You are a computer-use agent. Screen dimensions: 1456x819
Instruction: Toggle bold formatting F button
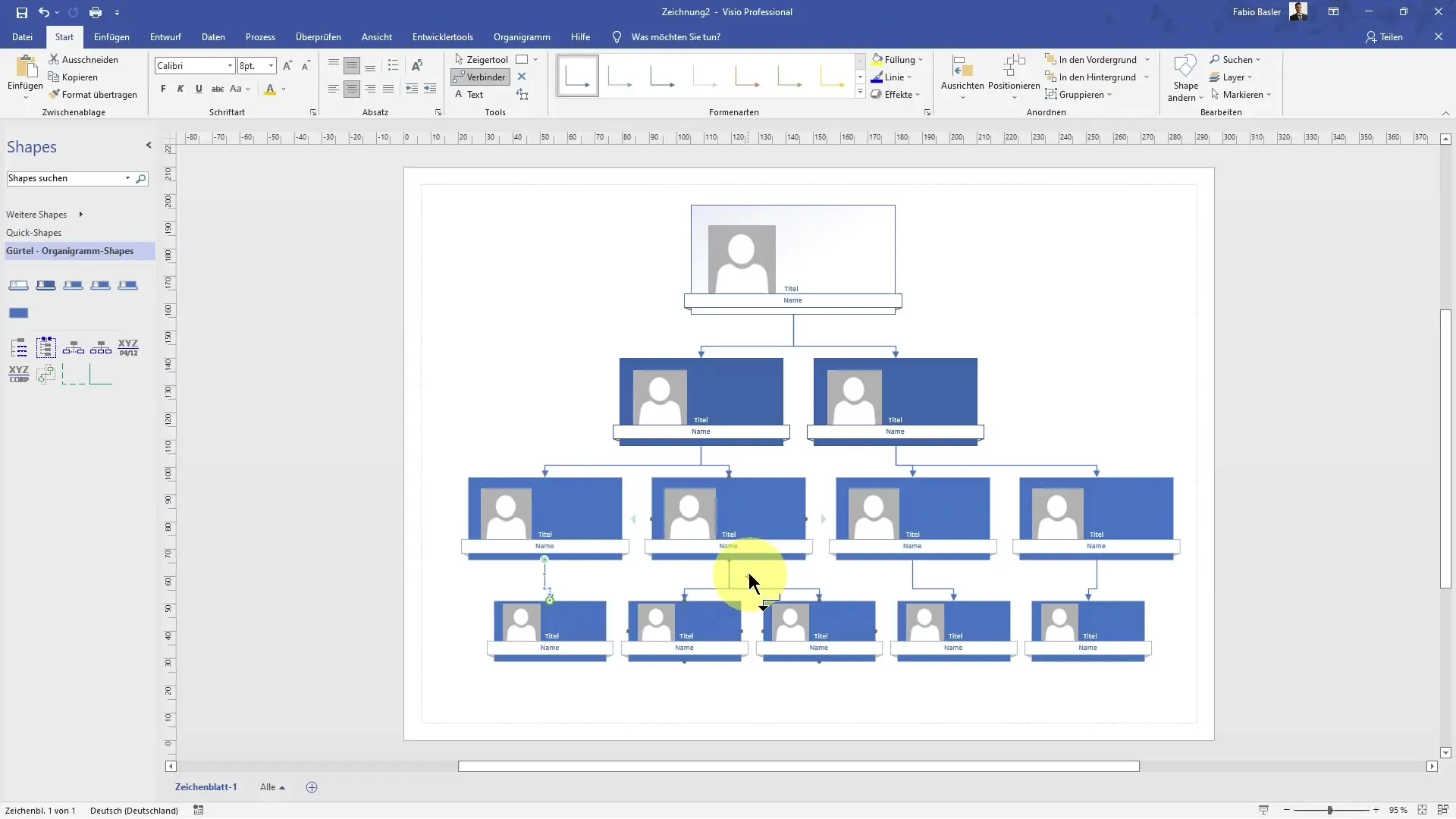[163, 89]
